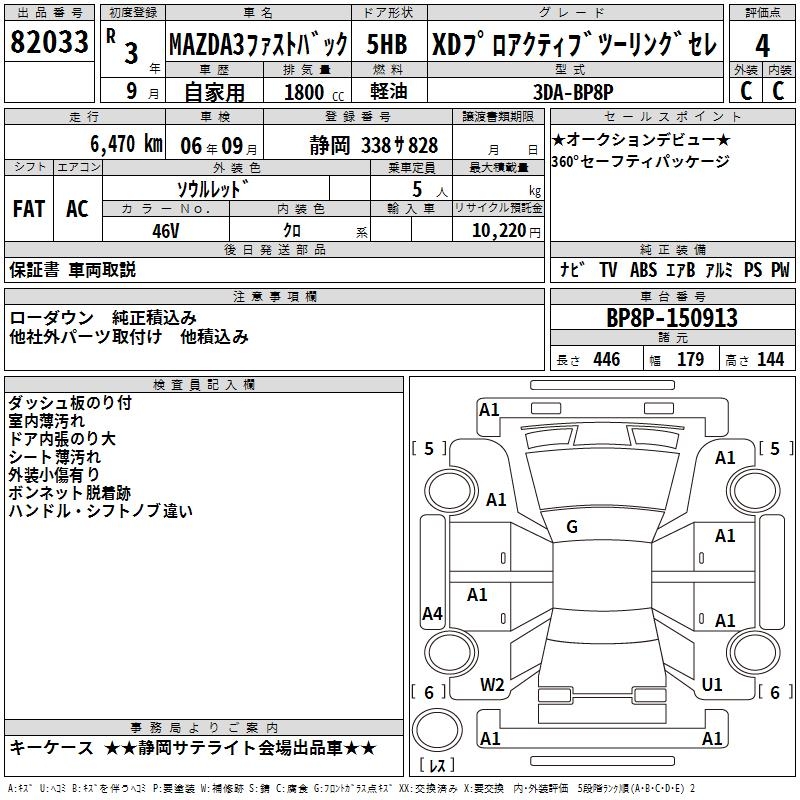Click the overall evaluation score 4
The height and width of the screenshot is (800, 800).
pos(762,46)
